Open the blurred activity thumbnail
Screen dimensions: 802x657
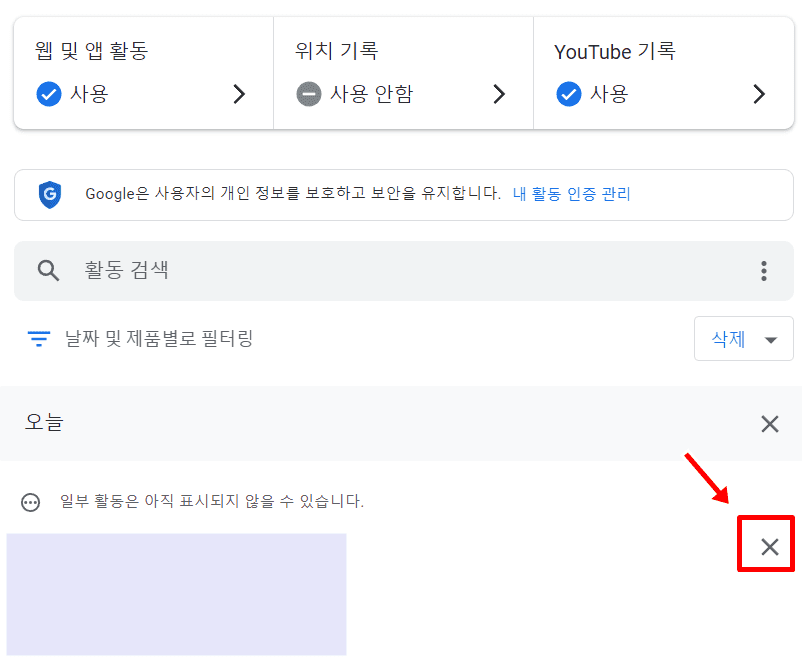pyautogui.click(x=176, y=595)
